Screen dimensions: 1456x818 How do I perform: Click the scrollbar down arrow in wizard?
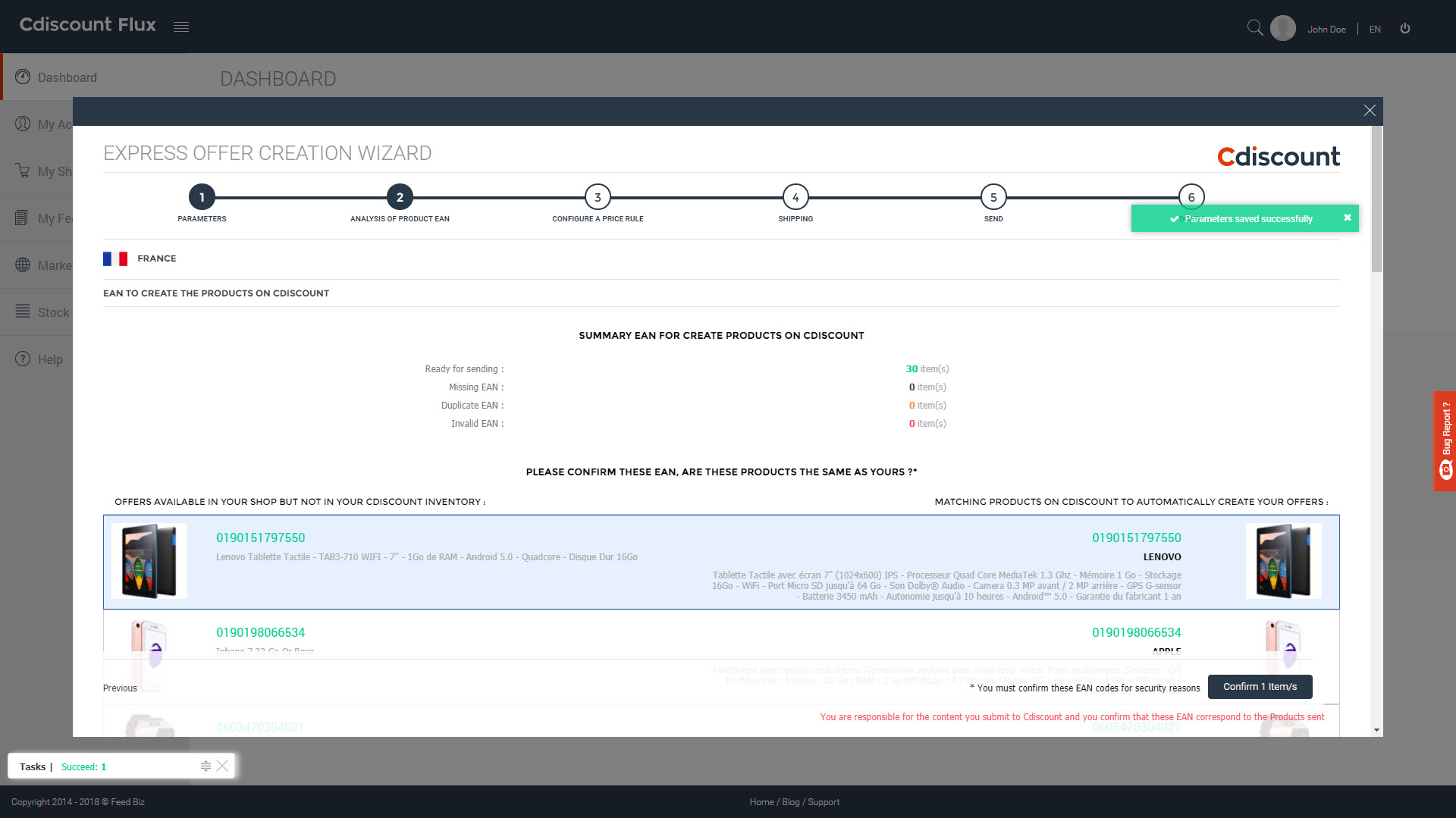(1376, 730)
